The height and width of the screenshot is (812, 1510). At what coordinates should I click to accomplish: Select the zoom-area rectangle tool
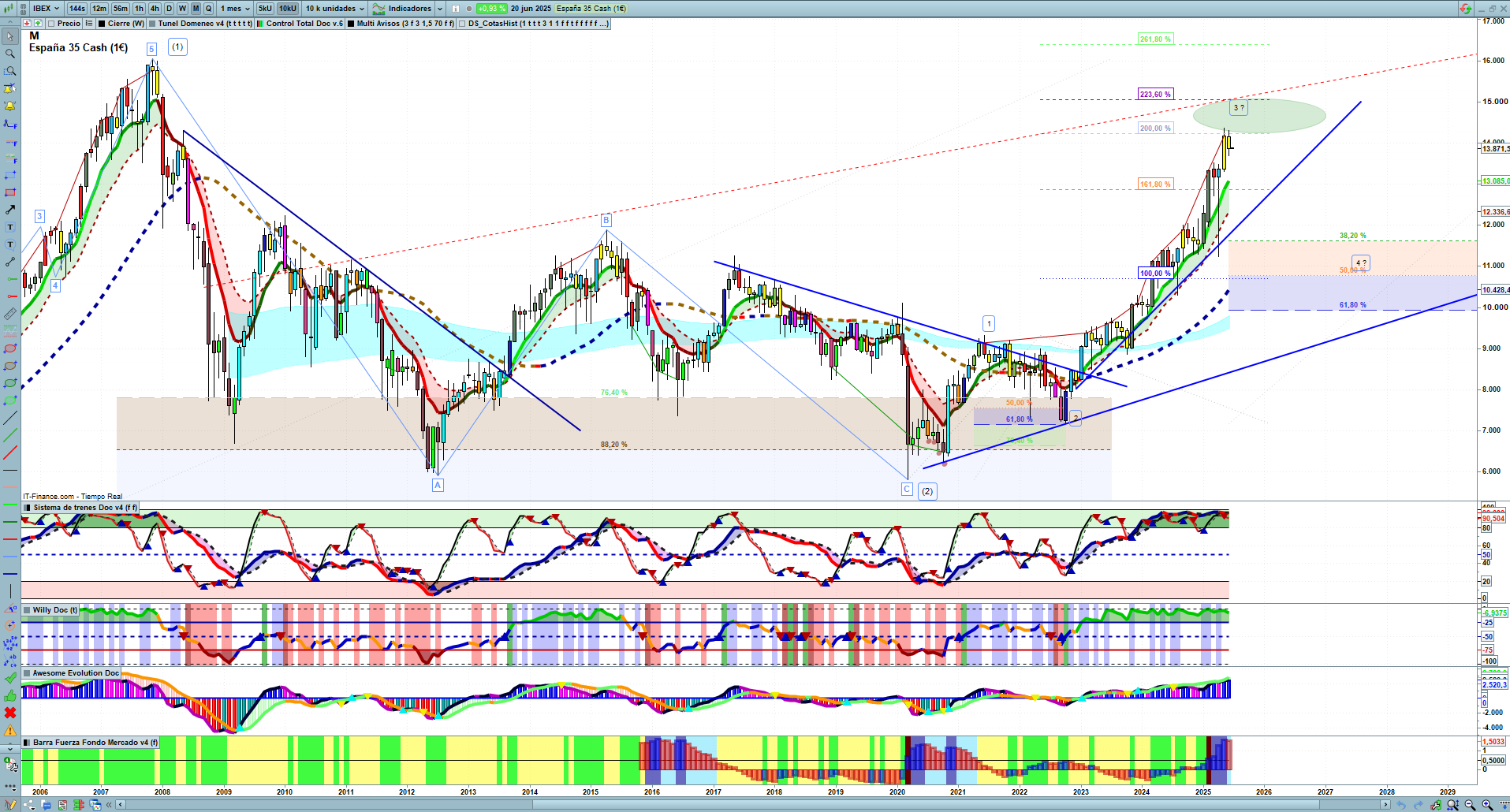pos(10,71)
